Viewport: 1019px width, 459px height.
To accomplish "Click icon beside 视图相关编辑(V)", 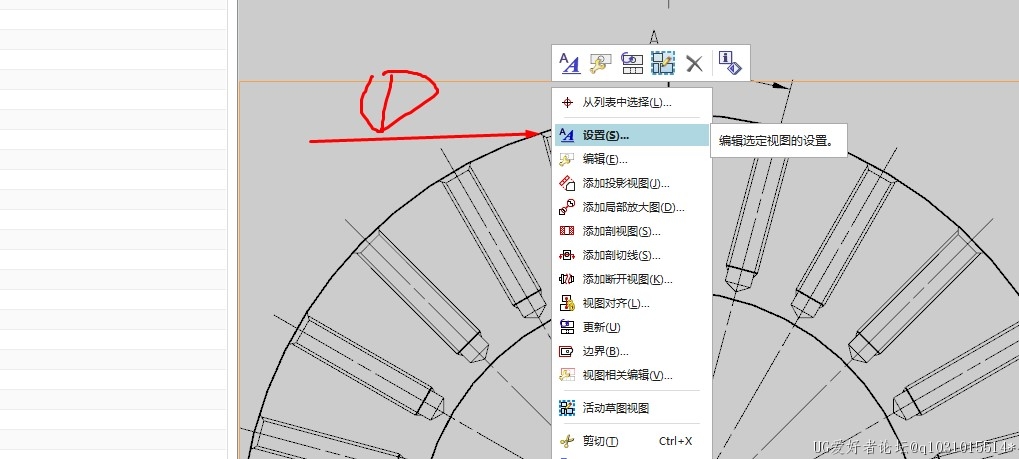I will pos(567,375).
